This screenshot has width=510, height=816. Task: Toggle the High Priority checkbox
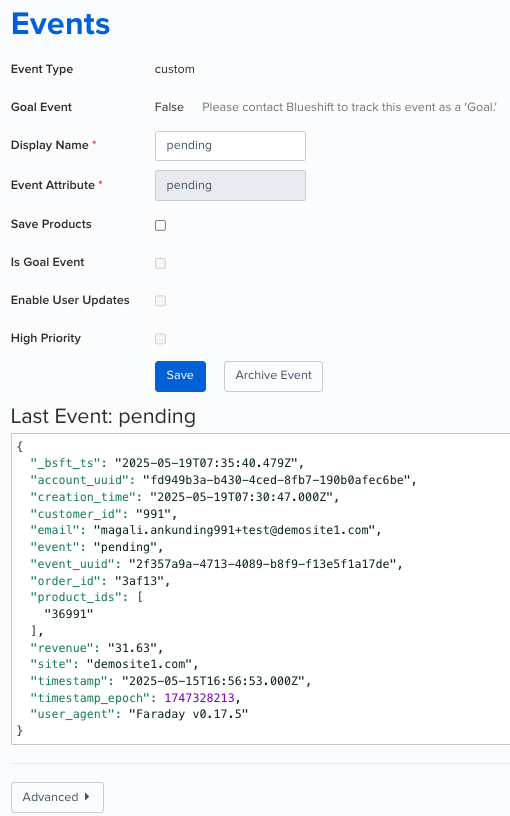[x=160, y=339]
